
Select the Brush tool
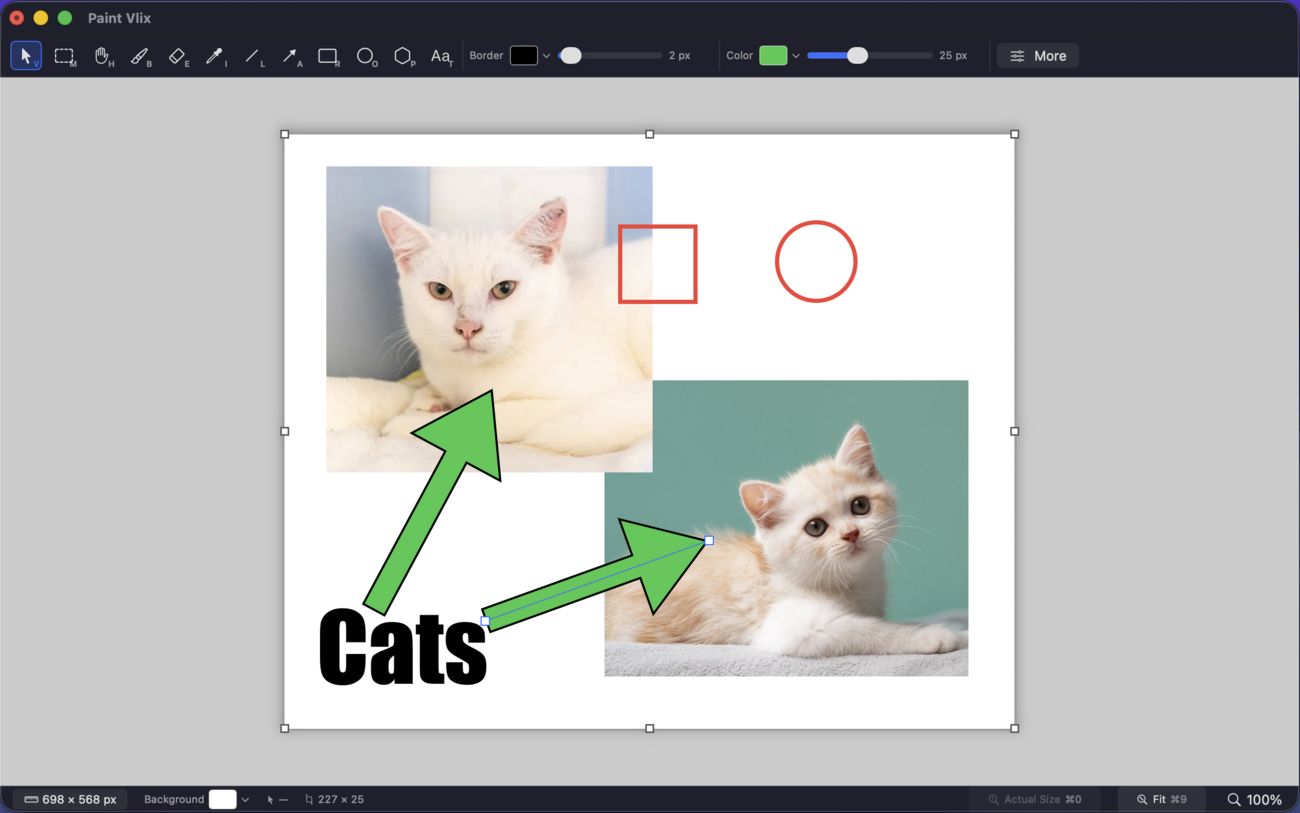[140, 56]
